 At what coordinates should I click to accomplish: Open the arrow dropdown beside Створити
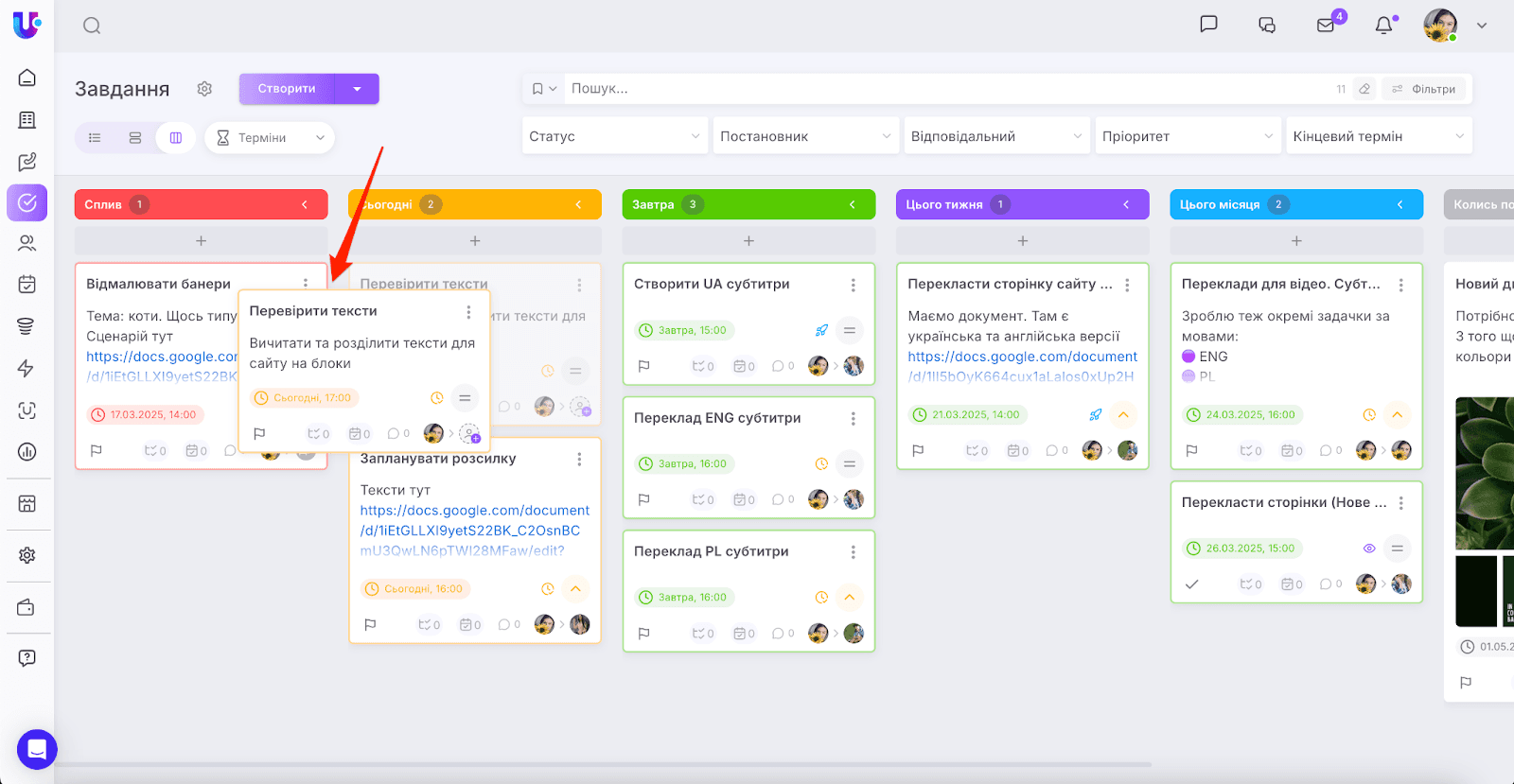pyautogui.click(x=357, y=89)
